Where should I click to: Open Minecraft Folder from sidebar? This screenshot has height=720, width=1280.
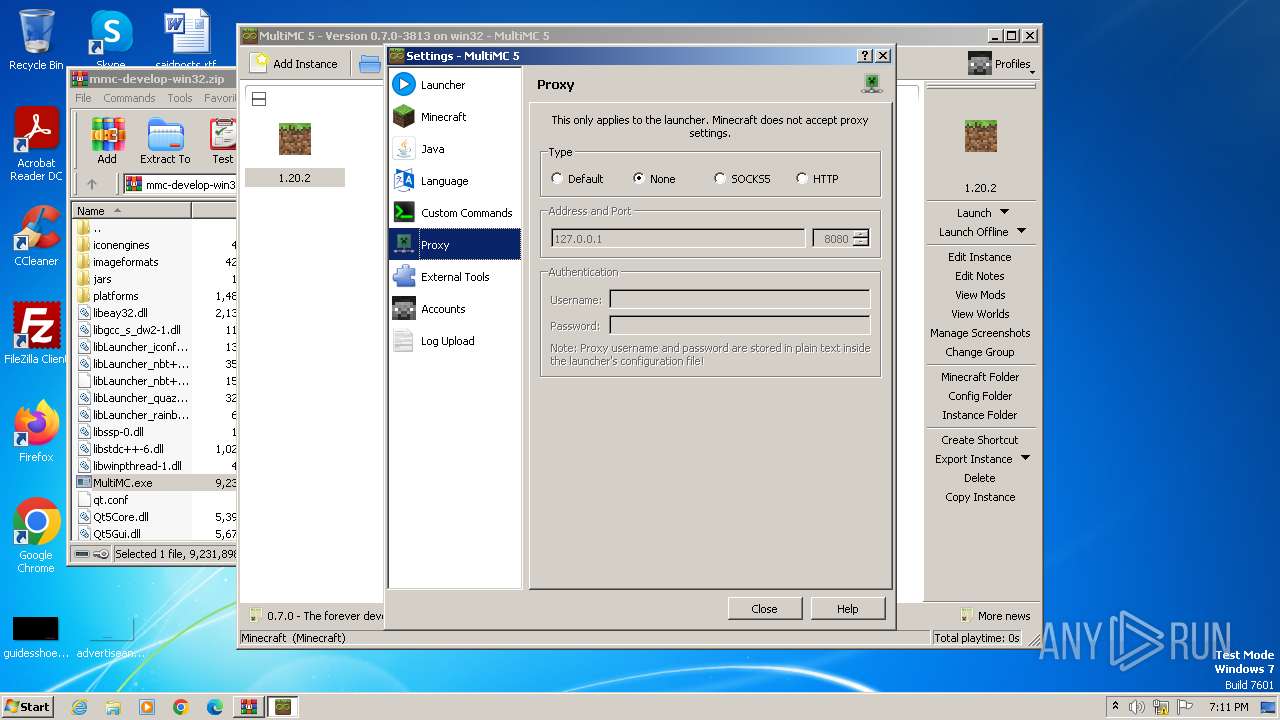980,377
